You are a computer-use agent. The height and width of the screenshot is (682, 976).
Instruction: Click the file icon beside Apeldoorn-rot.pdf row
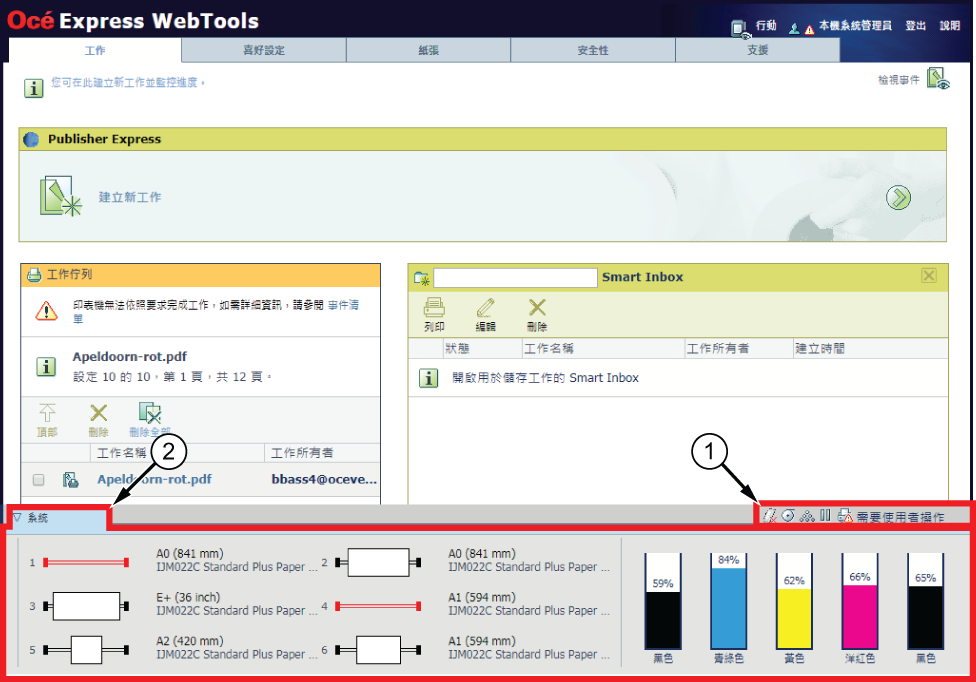tap(70, 479)
